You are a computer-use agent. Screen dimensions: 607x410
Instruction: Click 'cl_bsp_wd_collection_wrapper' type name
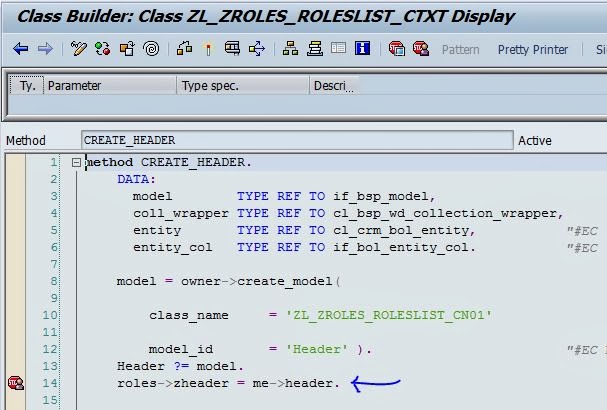444,213
